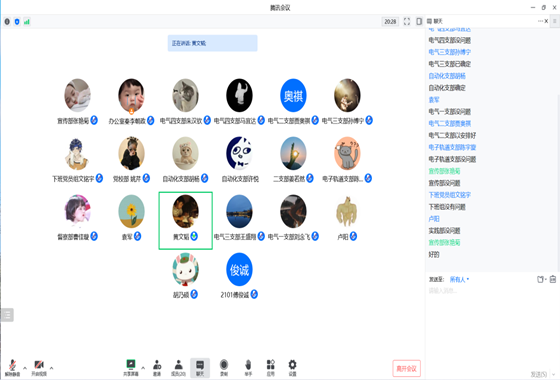Click the raise hand icon
Viewport: 560px width, 380px height.
[248, 368]
